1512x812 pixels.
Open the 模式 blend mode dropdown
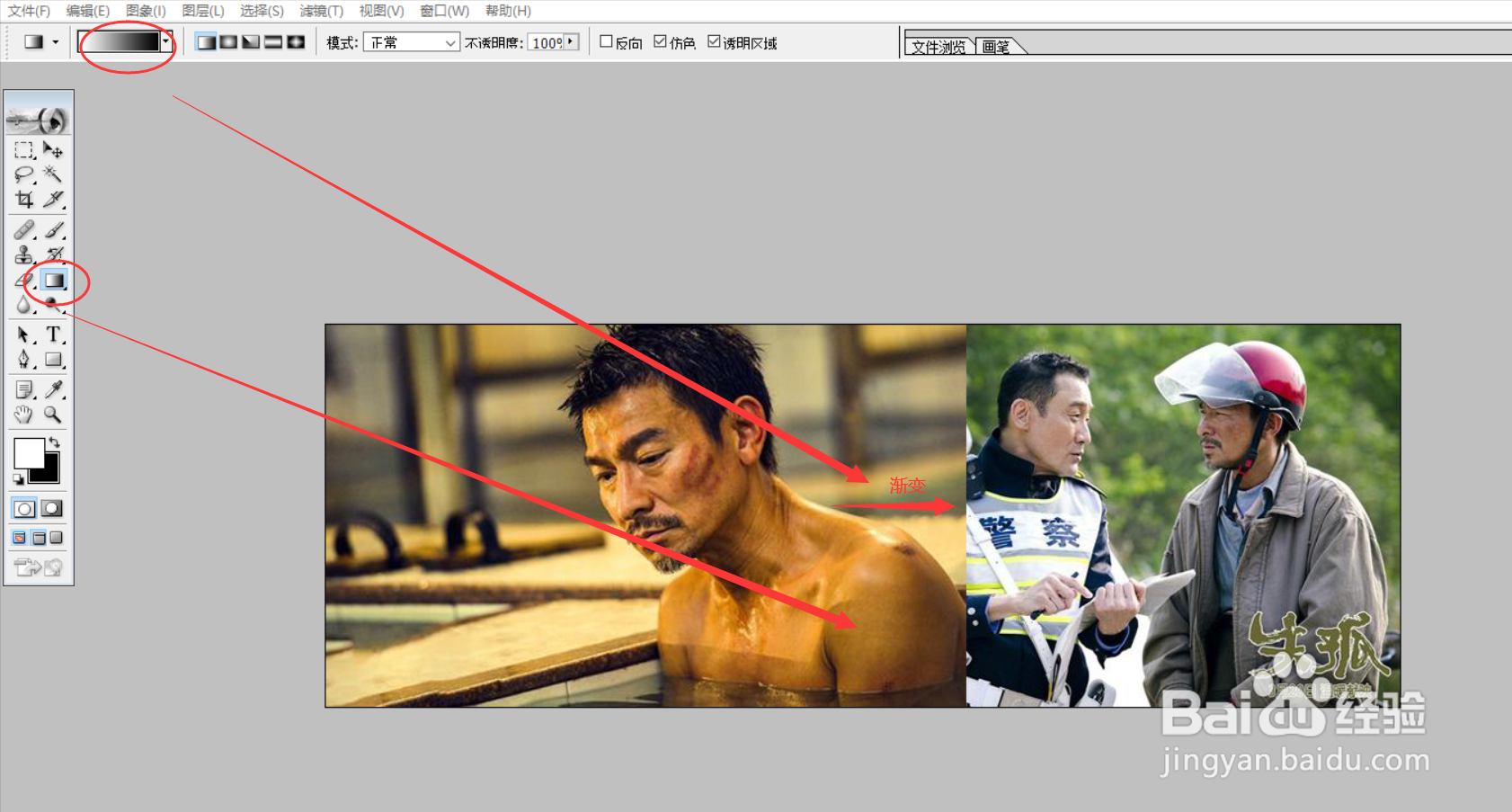point(412,42)
